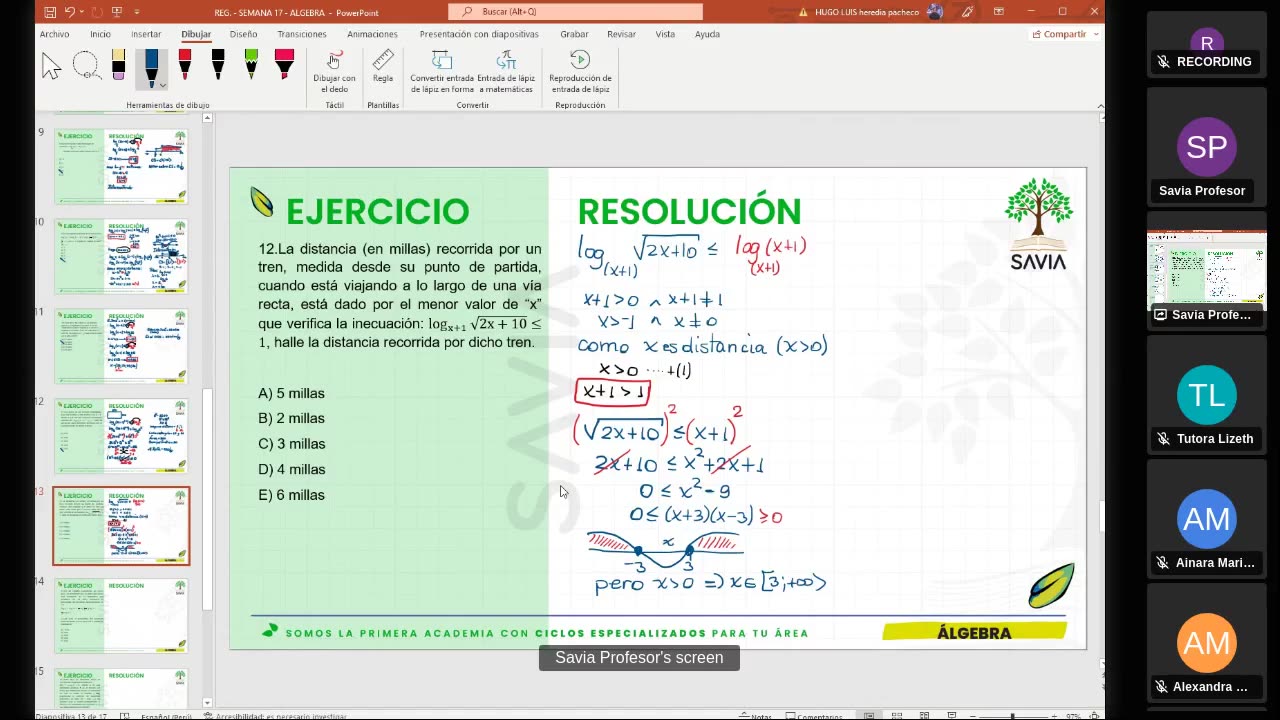Select the black pen
The width and height of the screenshot is (1280, 720).
tap(218, 64)
